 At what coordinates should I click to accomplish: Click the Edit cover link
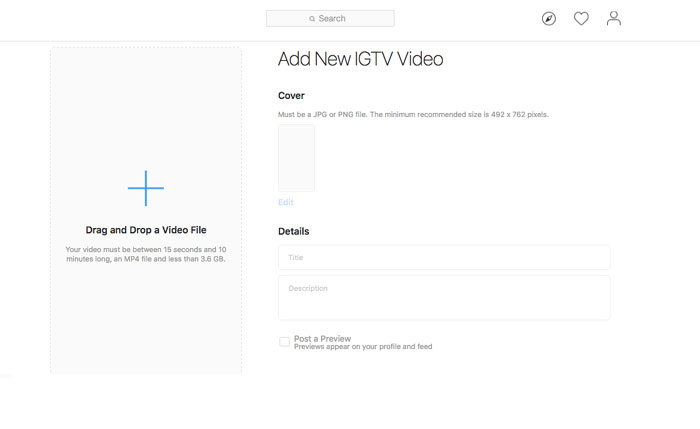coord(286,202)
